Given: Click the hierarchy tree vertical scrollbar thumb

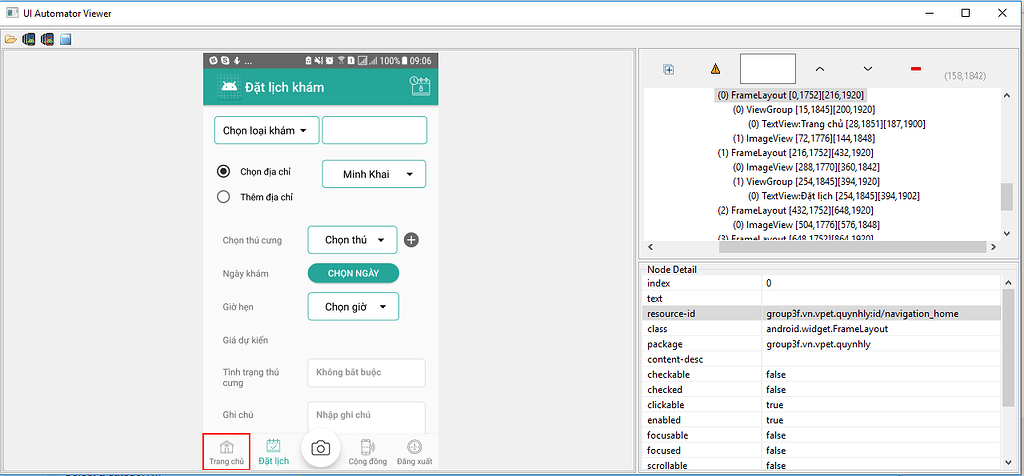Looking at the screenshot, I should tap(1007, 197).
